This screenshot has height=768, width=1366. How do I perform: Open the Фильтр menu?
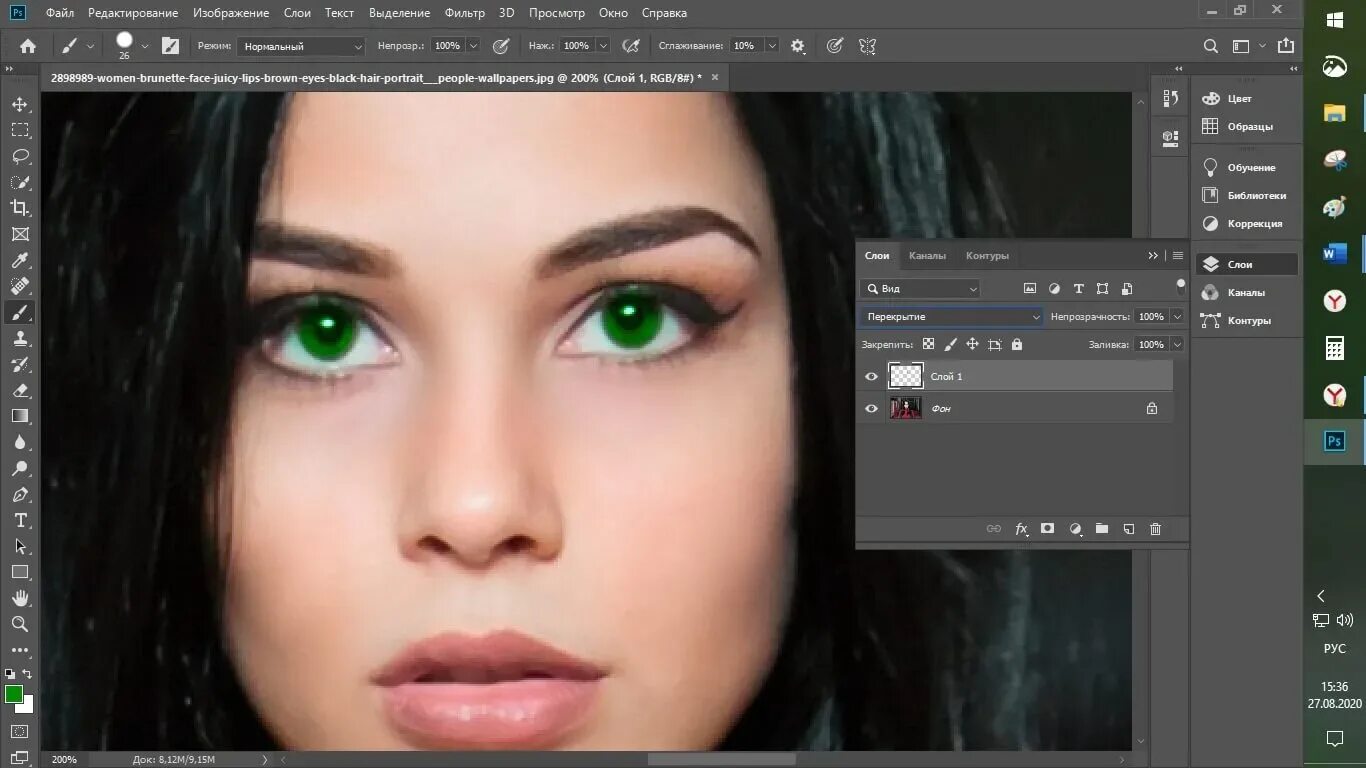click(464, 13)
